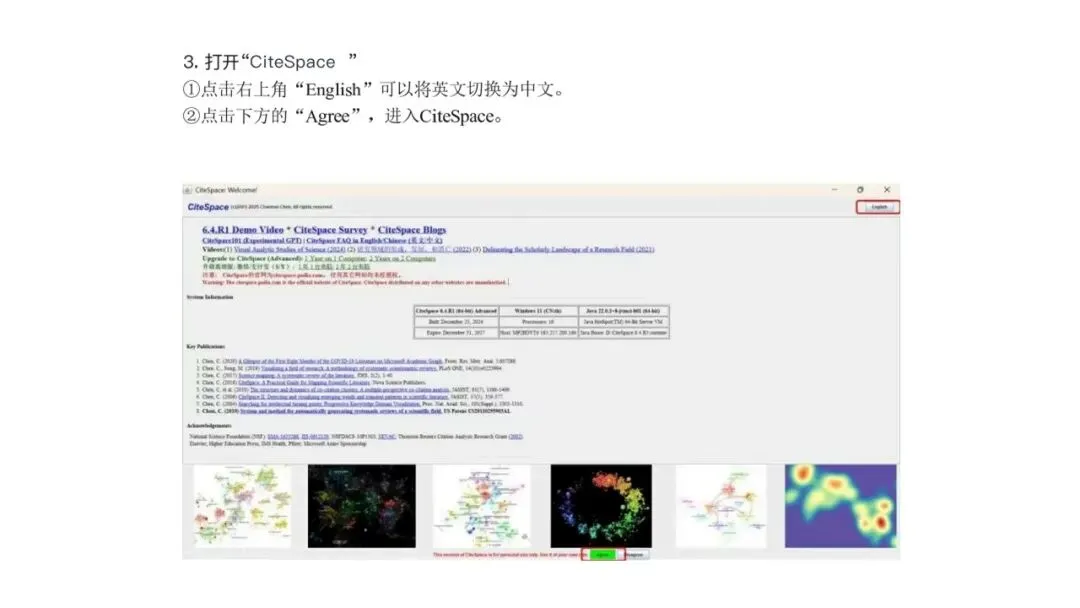This screenshot has width=1080, height=608.
Task: Open Visual Analytic Studies of Science (2024) video
Action: click(289, 249)
